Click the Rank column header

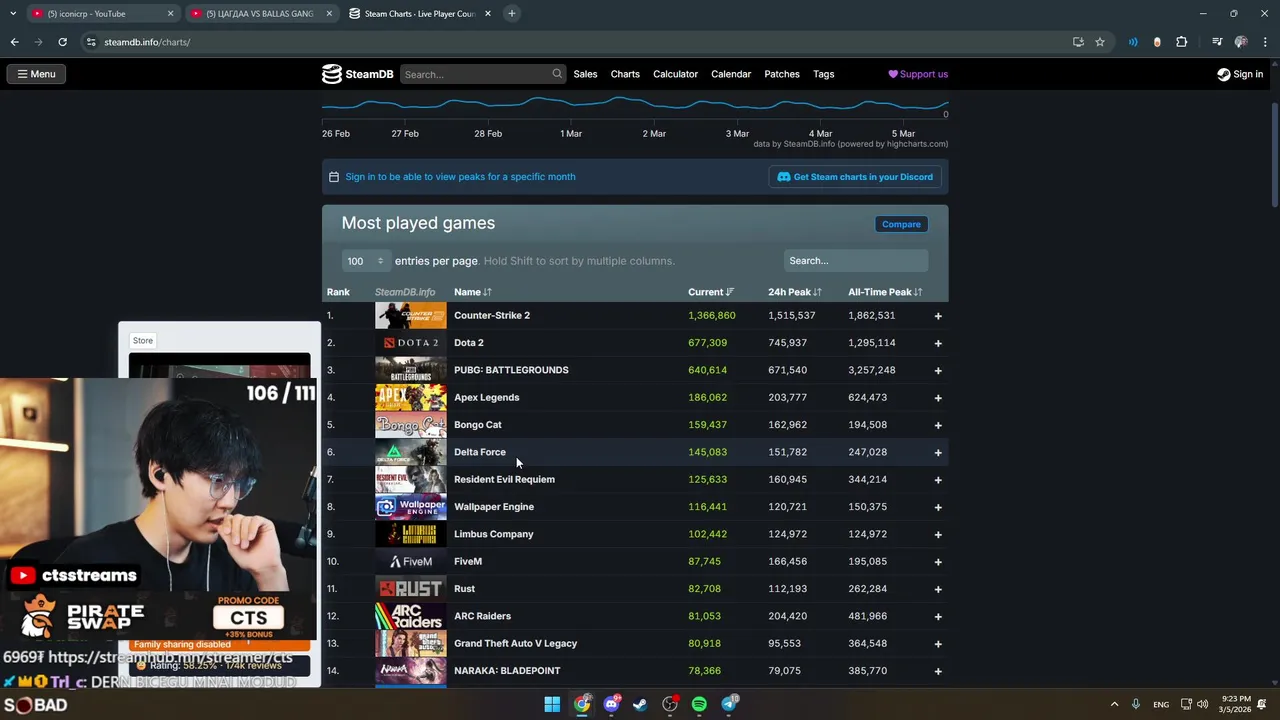coord(338,292)
